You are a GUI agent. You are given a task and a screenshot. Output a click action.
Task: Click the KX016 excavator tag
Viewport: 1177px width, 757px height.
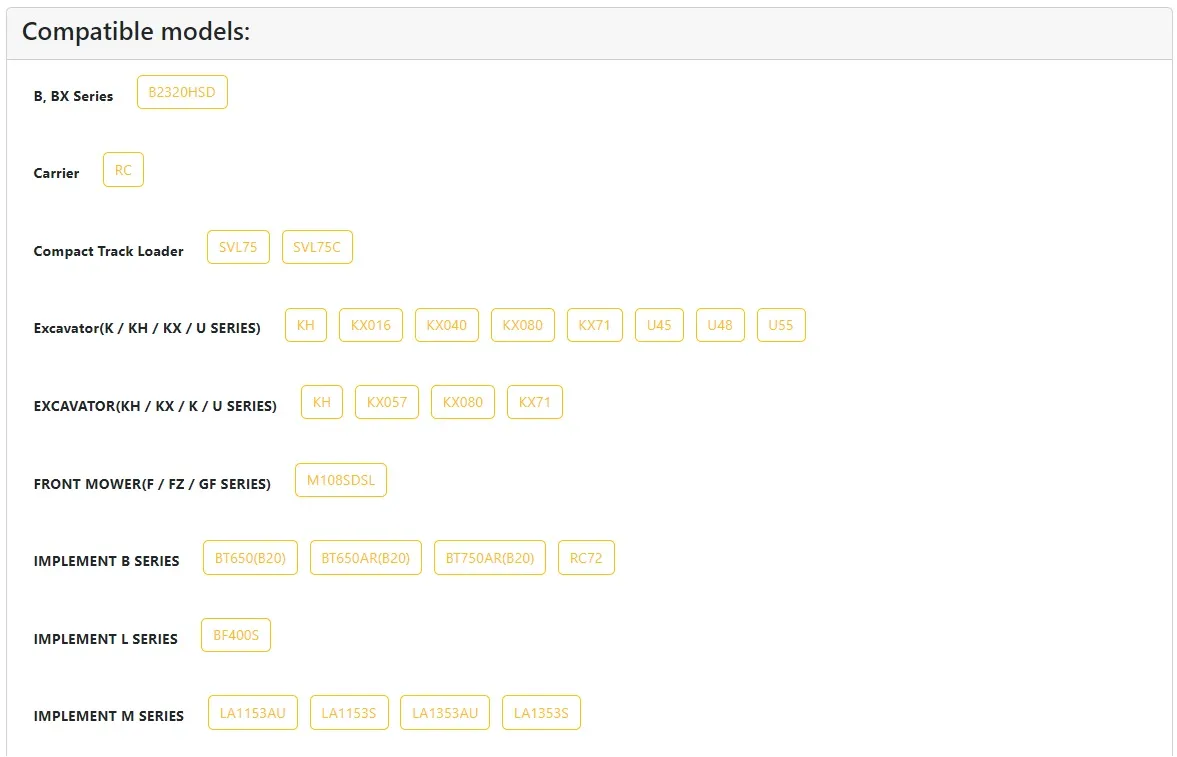pyautogui.click(x=371, y=325)
